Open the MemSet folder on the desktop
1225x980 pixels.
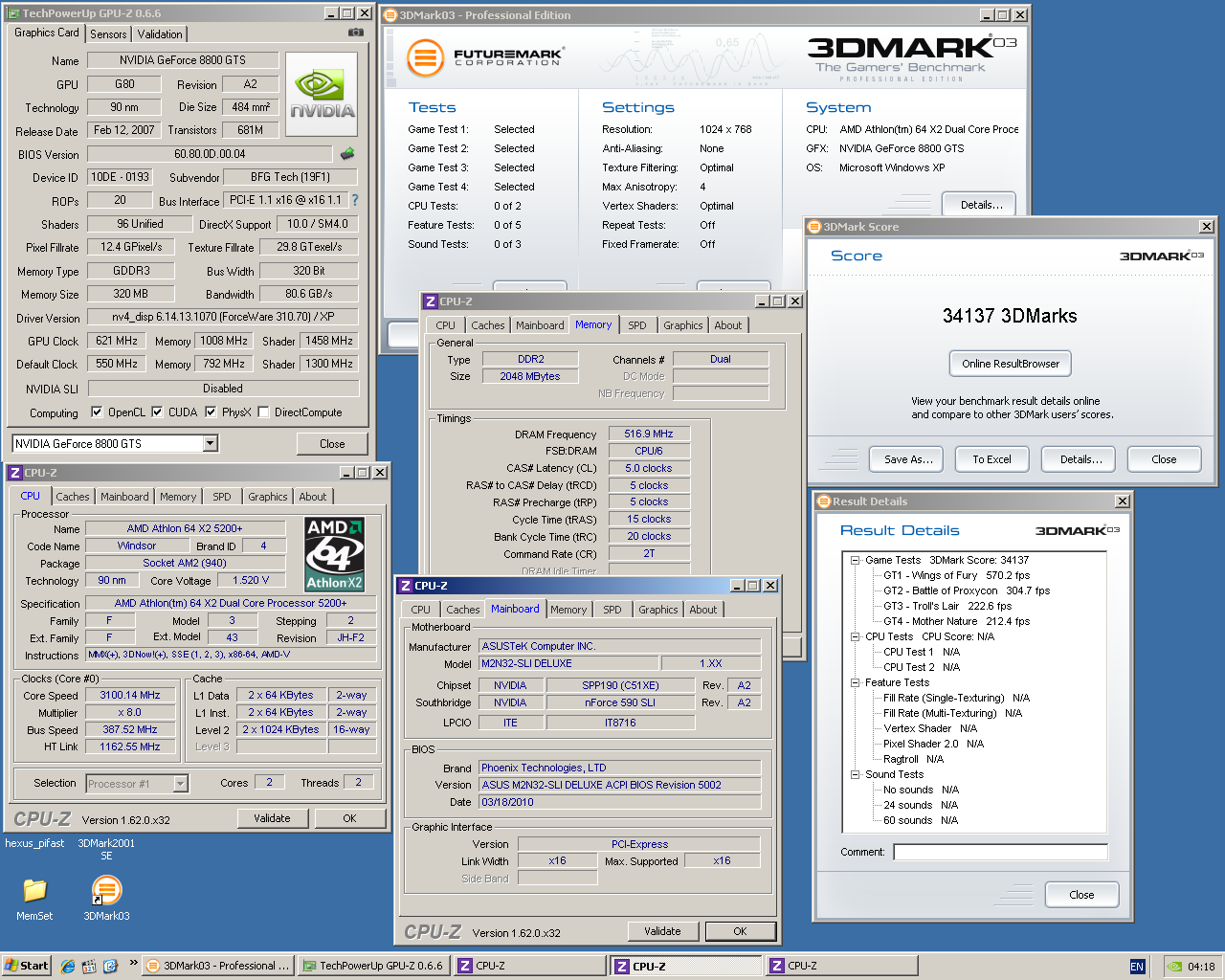point(34,891)
